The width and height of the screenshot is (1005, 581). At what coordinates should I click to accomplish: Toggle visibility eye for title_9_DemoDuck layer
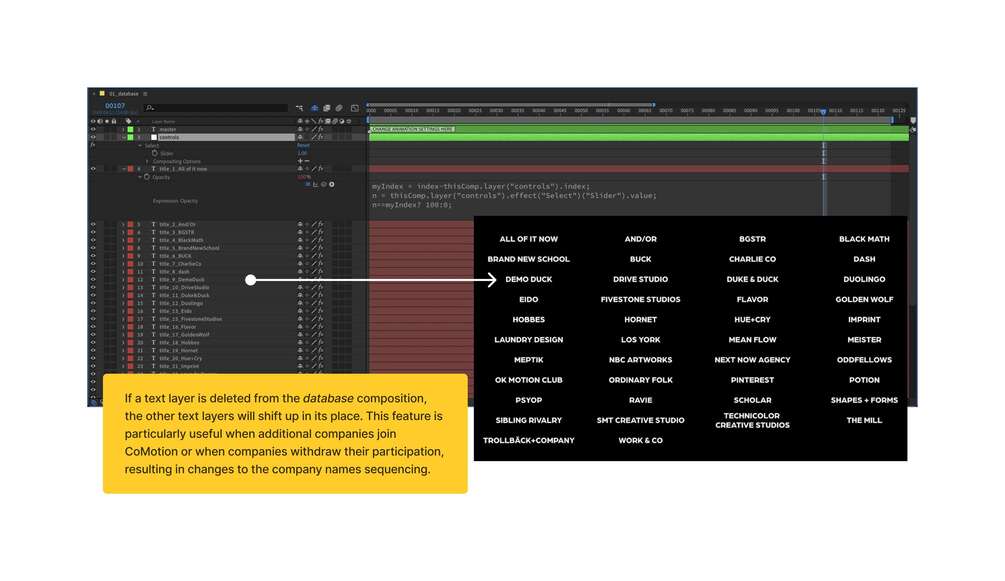tap(93, 280)
